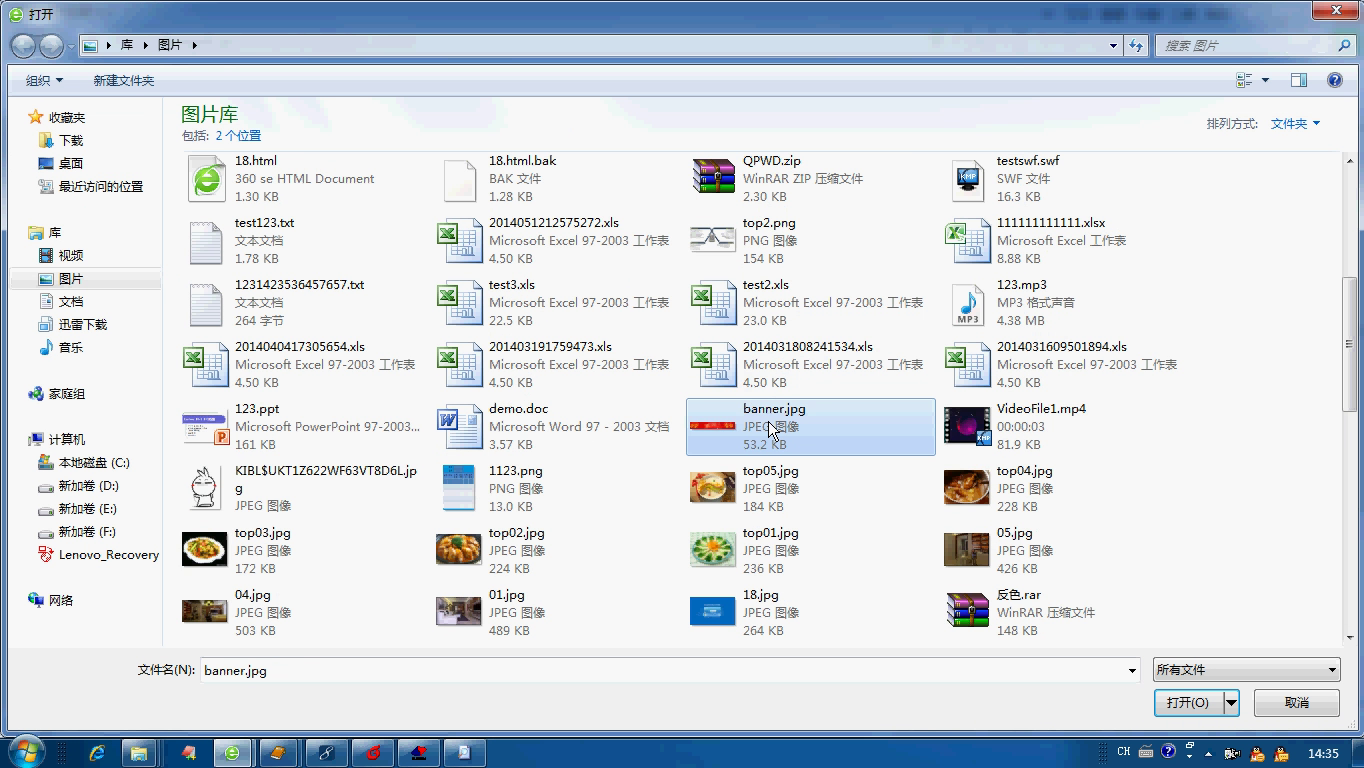Select the top03.jpg thumbnail
This screenshot has width=1364, height=768.
click(205, 550)
